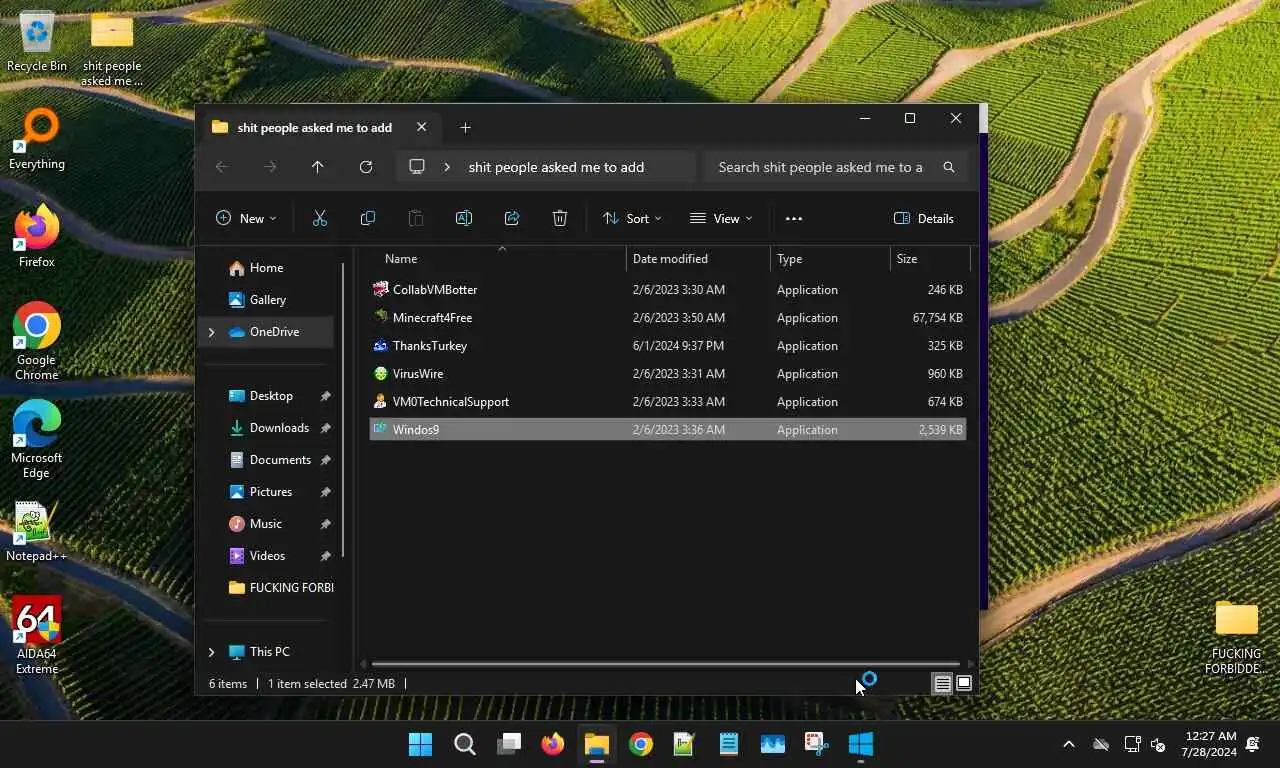The image size is (1280, 768).
Task: Open Music quick access folder
Action: click(x=266, y=524)
